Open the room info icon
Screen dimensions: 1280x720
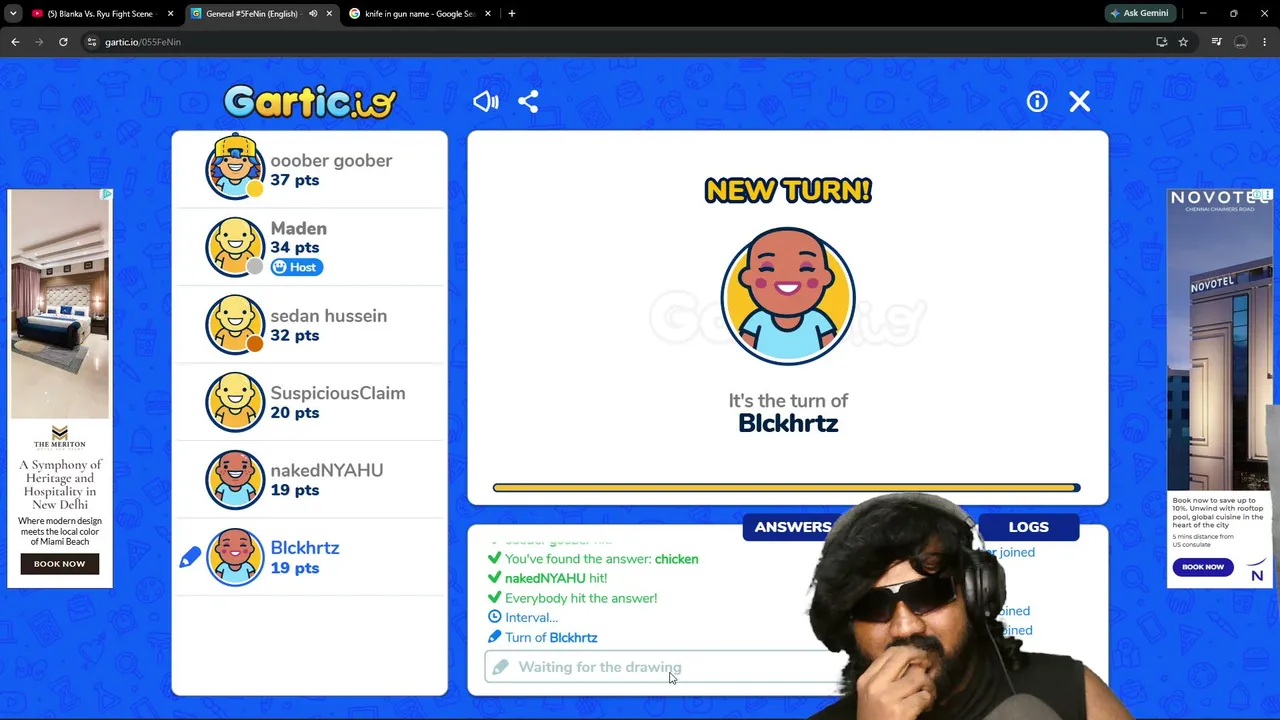click(x=1037, y=101)
